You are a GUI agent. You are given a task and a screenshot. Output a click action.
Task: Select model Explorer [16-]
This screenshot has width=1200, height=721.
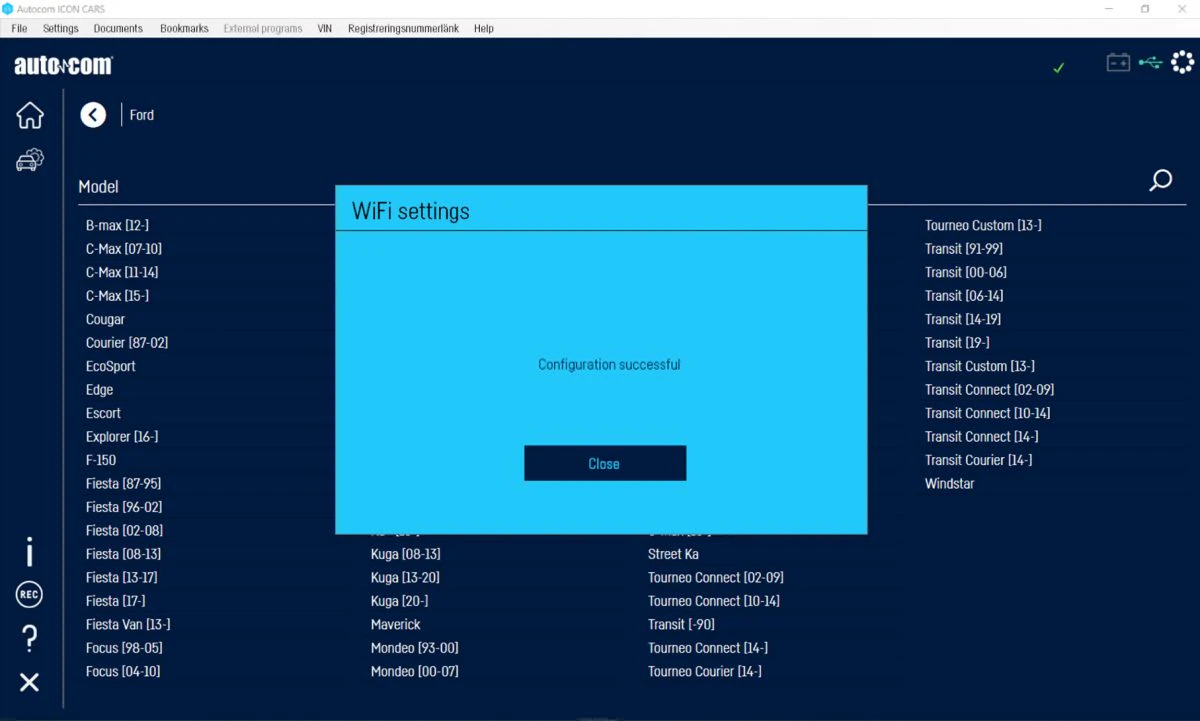[122, 437]
